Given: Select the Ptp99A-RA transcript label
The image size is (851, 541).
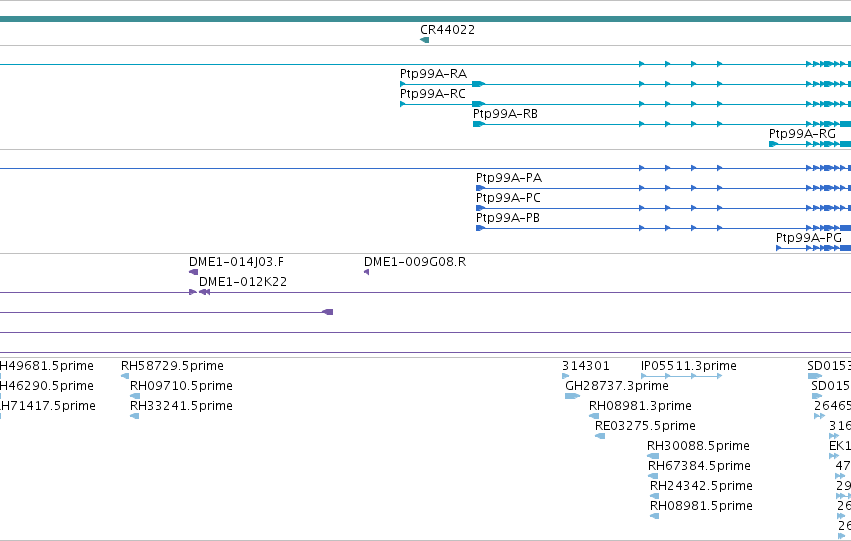Looking at the screenshot, I should pos(433,74).
